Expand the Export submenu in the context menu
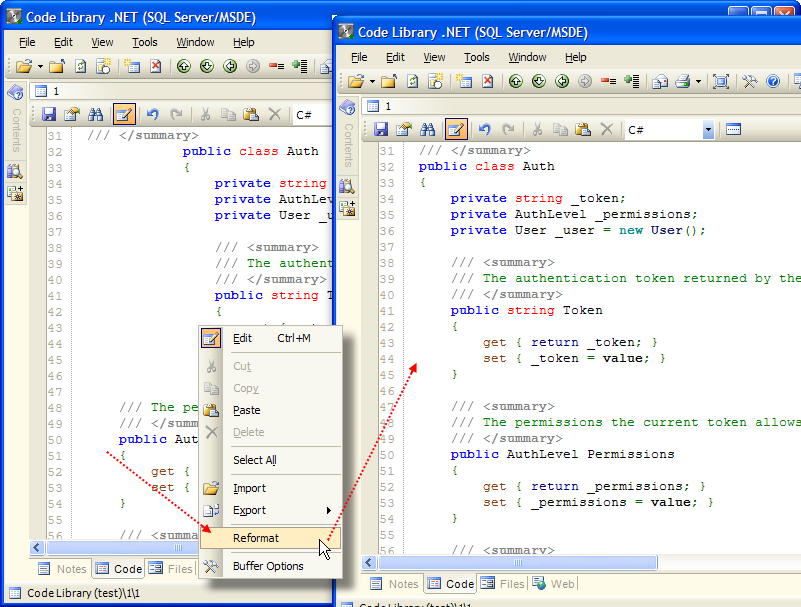 270,510
